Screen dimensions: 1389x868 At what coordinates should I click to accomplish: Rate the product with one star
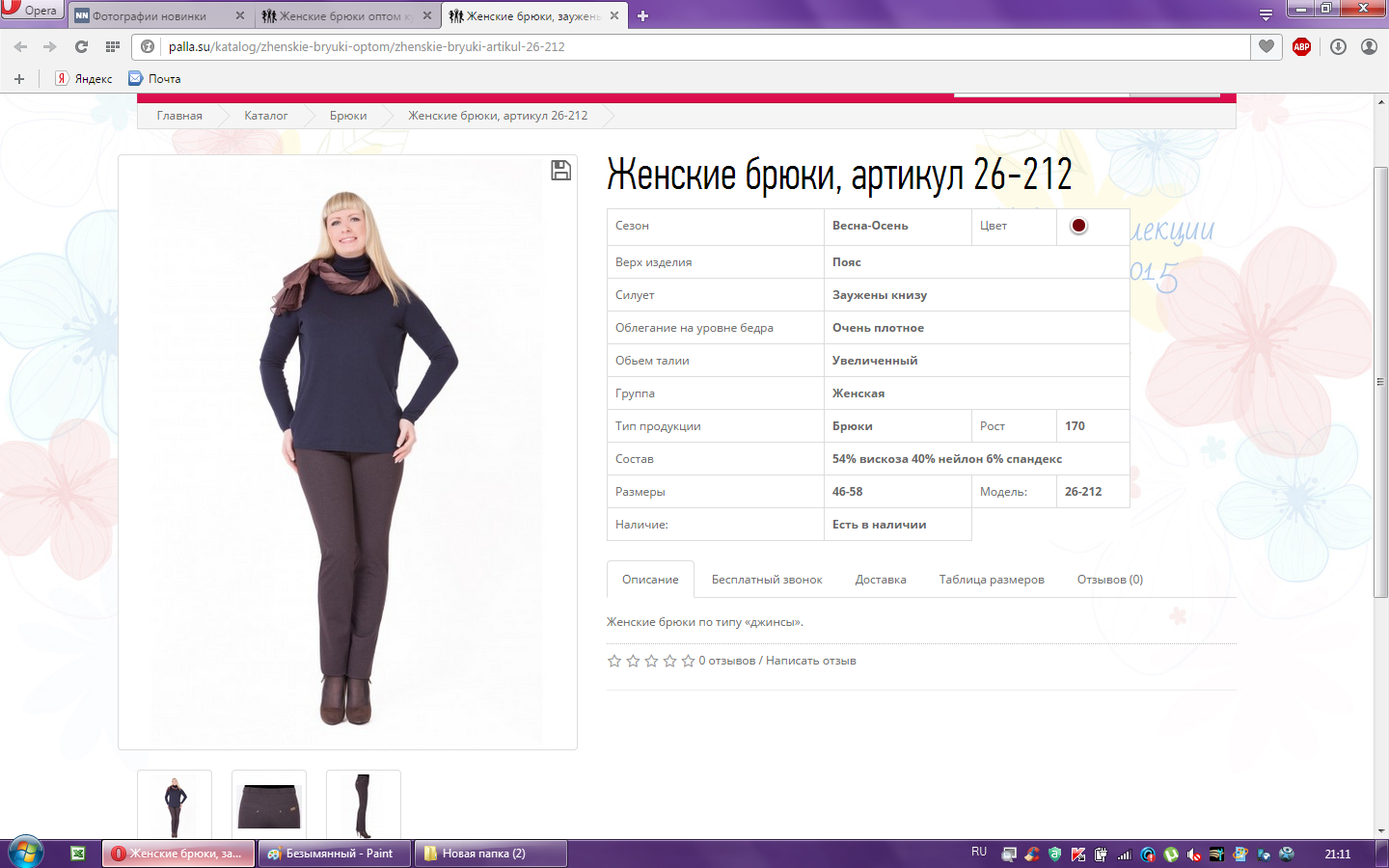coord(614,661)
